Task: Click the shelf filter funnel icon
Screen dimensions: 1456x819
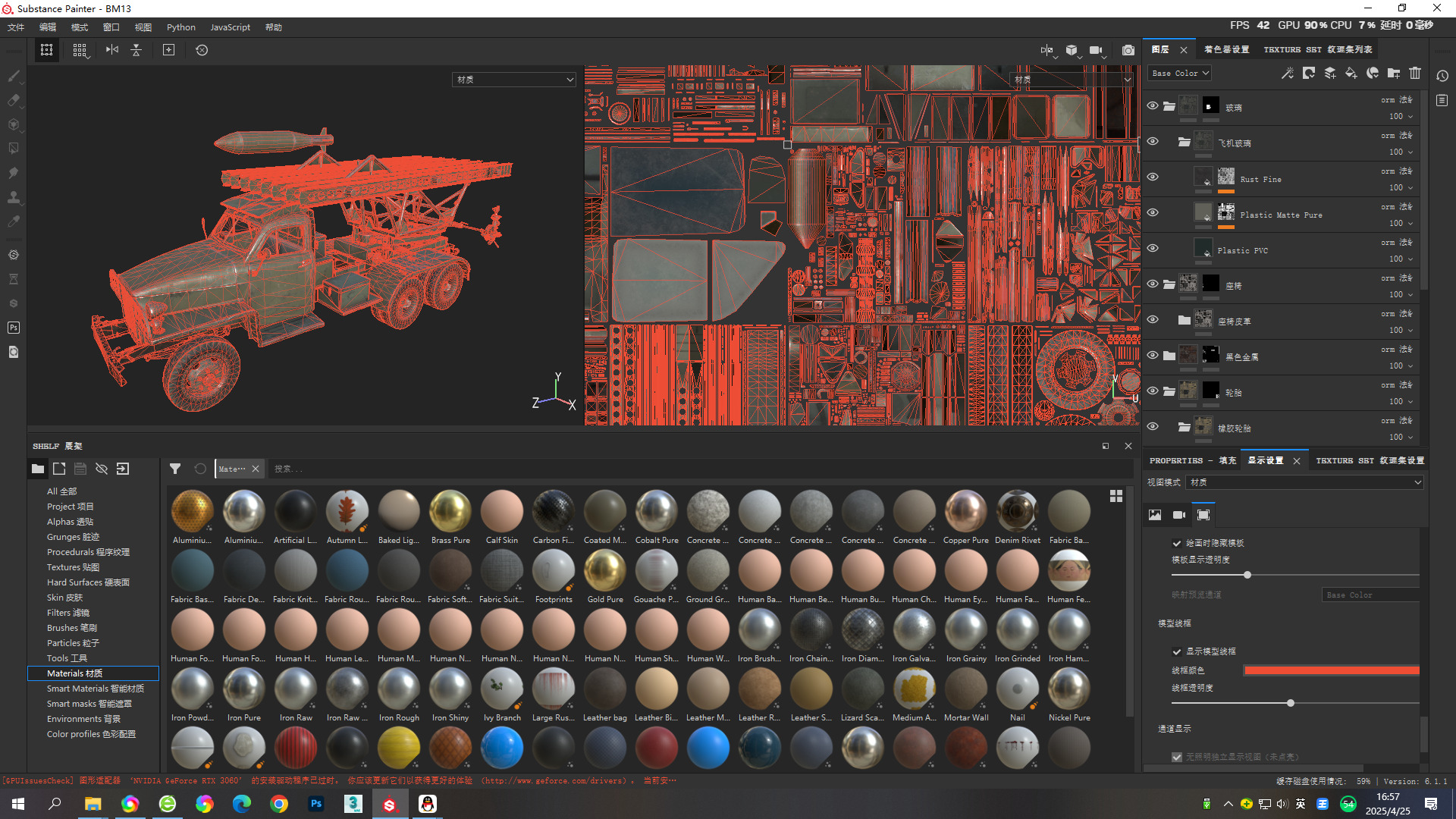Action: pyautogui.click(x=175, y=469)
